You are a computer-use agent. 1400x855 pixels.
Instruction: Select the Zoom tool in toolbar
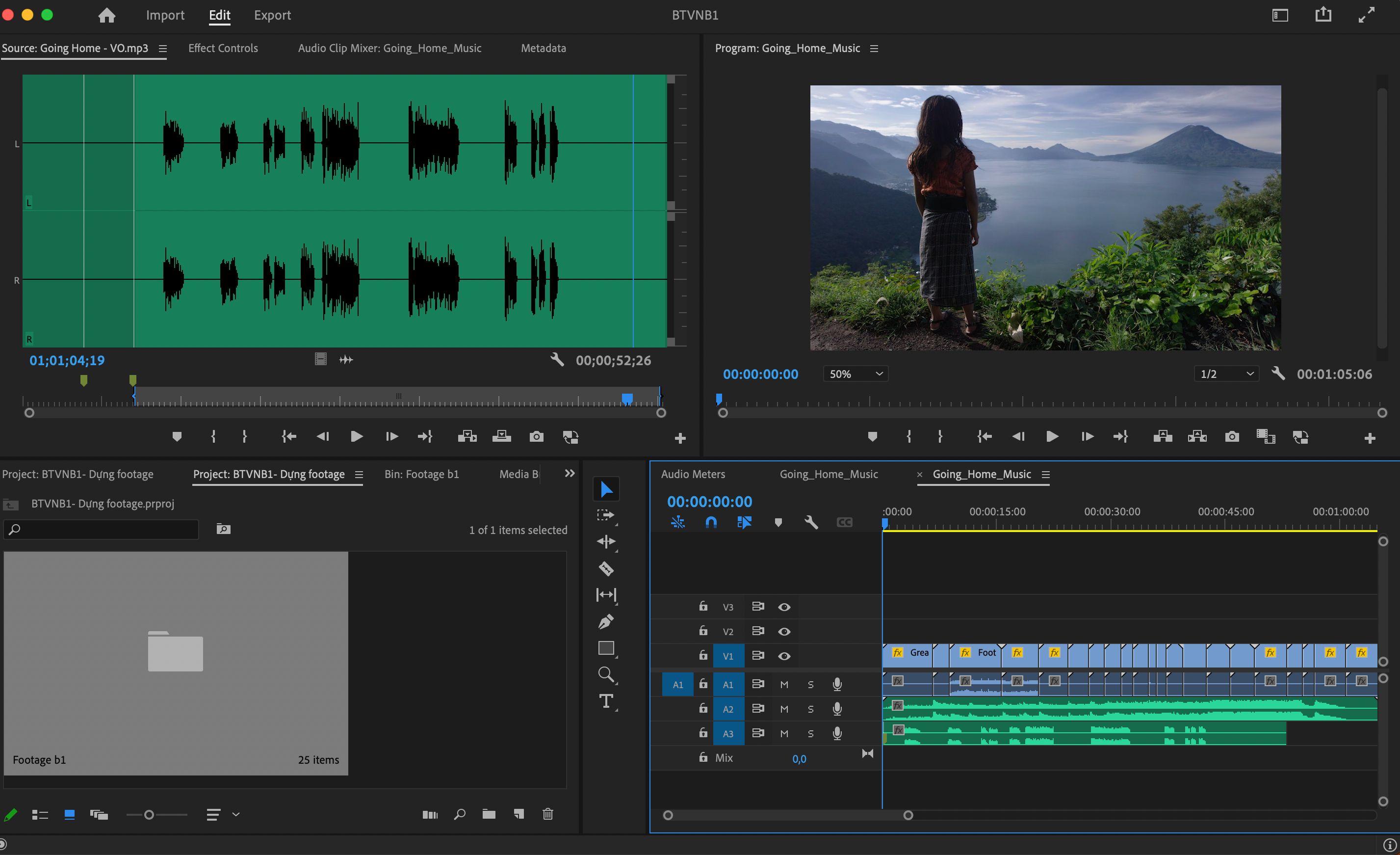pos(606,675)
